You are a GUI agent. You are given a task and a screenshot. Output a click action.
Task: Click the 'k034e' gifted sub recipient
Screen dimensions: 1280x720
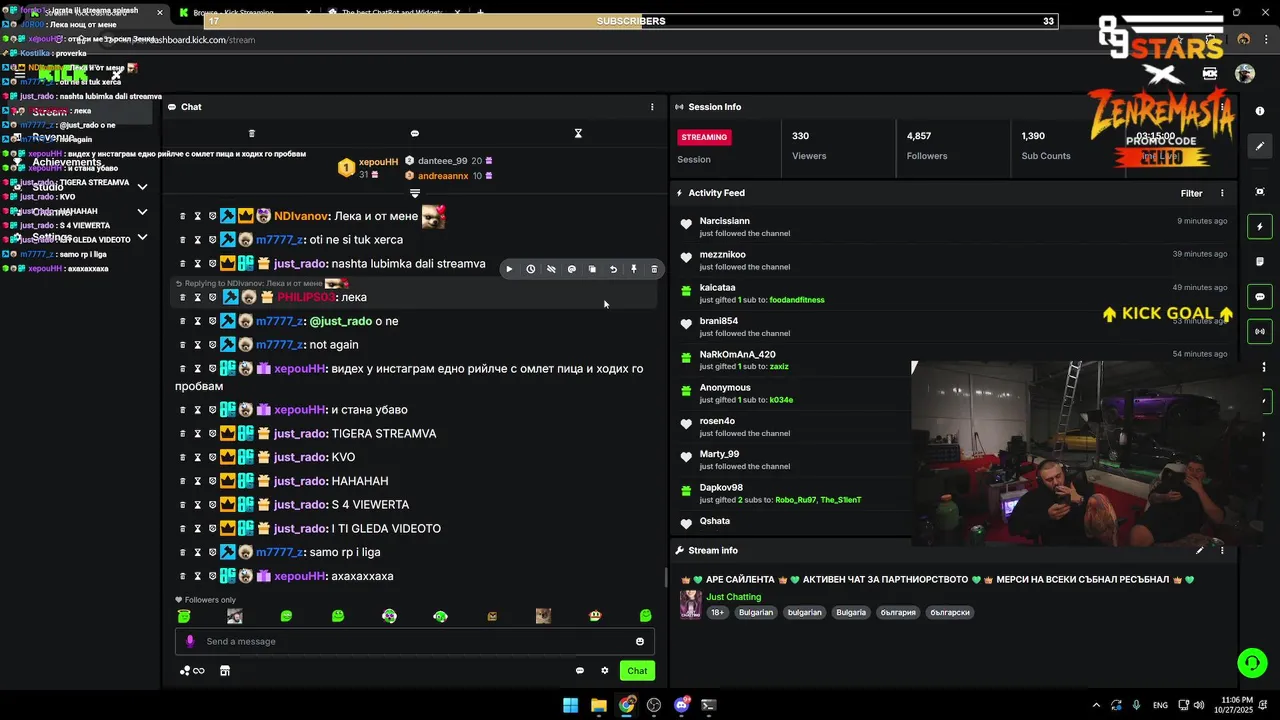pyautogui.click(x=781, y=400)
